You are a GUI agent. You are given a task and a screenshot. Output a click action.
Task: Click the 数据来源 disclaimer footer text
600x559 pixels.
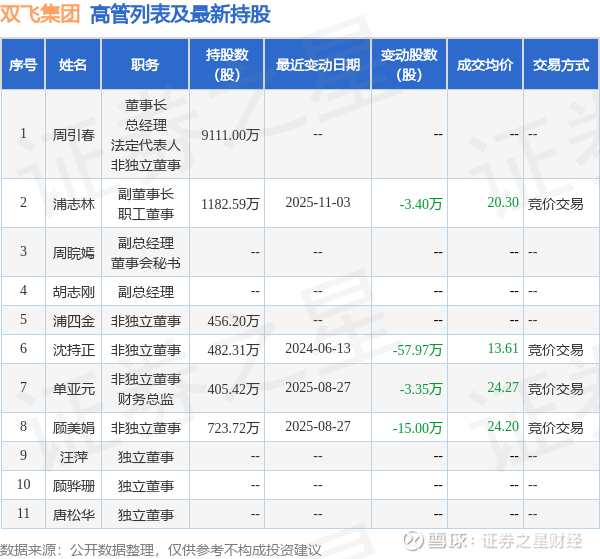161,550
